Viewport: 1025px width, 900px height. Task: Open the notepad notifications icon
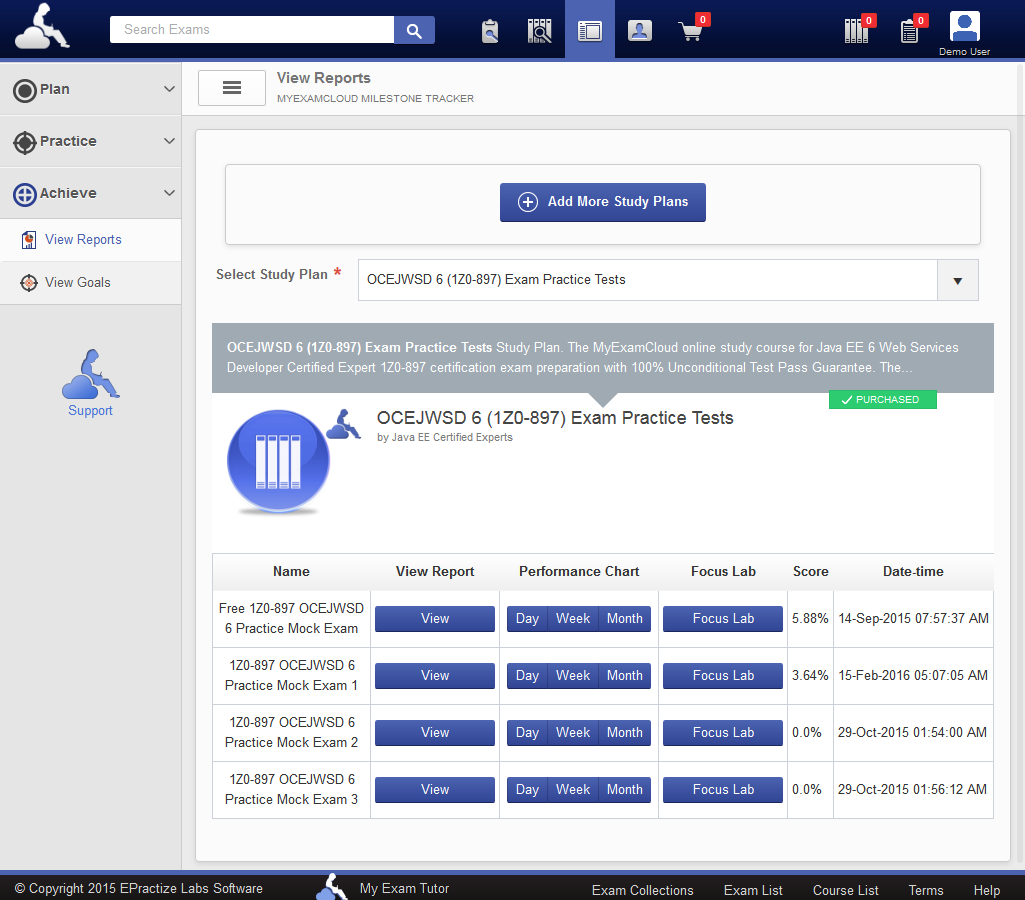pyautogui.click(x=909, y=31)
